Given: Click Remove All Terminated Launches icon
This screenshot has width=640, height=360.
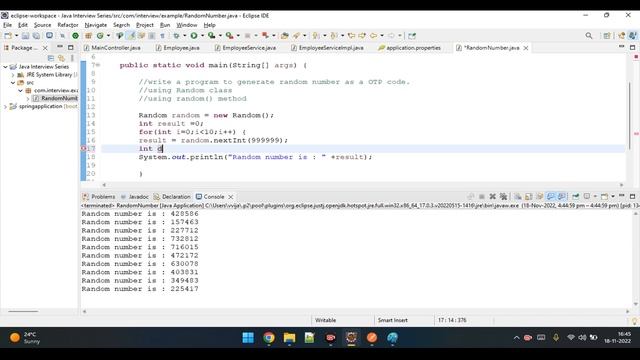Looking at the screenshot, I should click(x=503, y=196).
